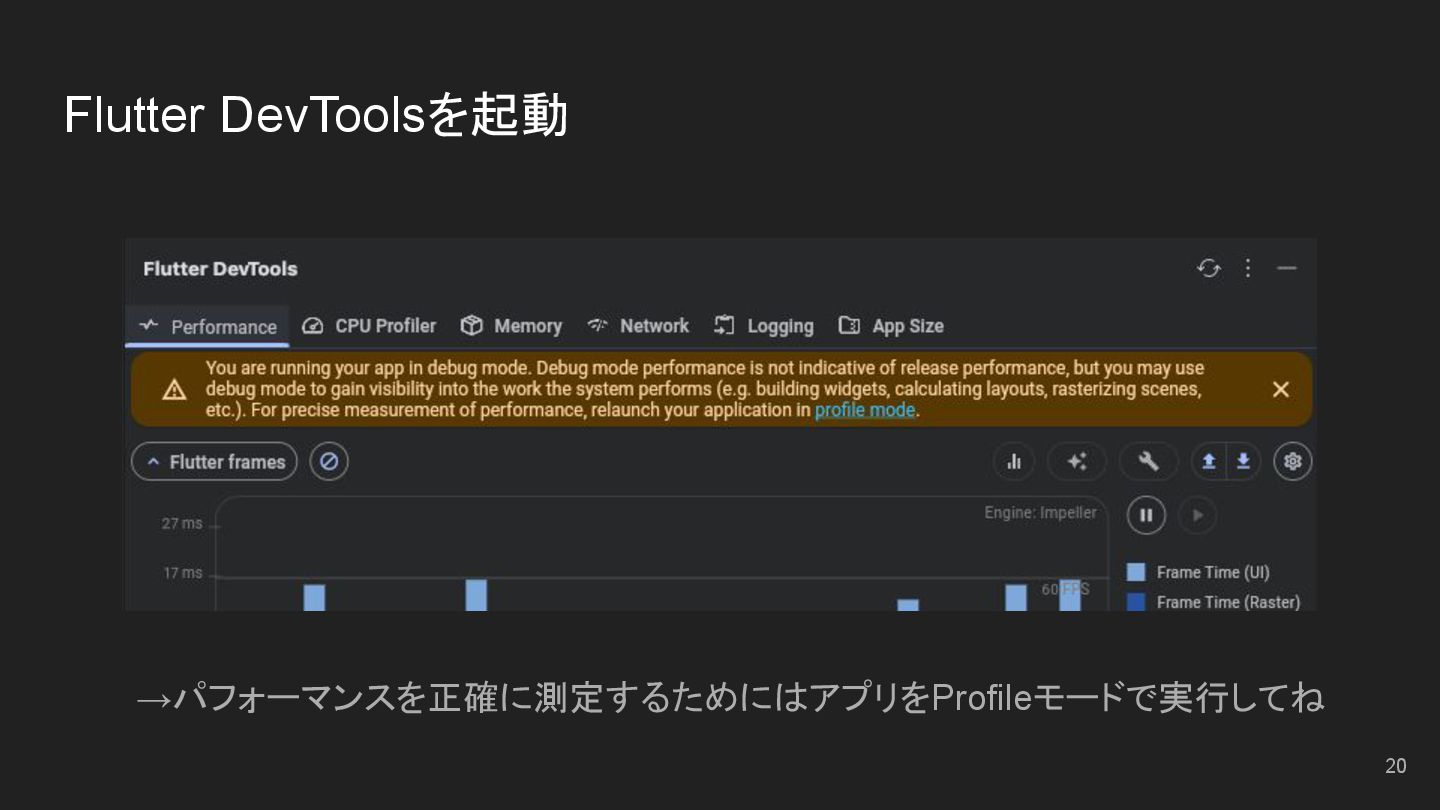Switch to the CPU Profiler tab
The width and height of the screenshot is (1440, 810).
point(369,326)
